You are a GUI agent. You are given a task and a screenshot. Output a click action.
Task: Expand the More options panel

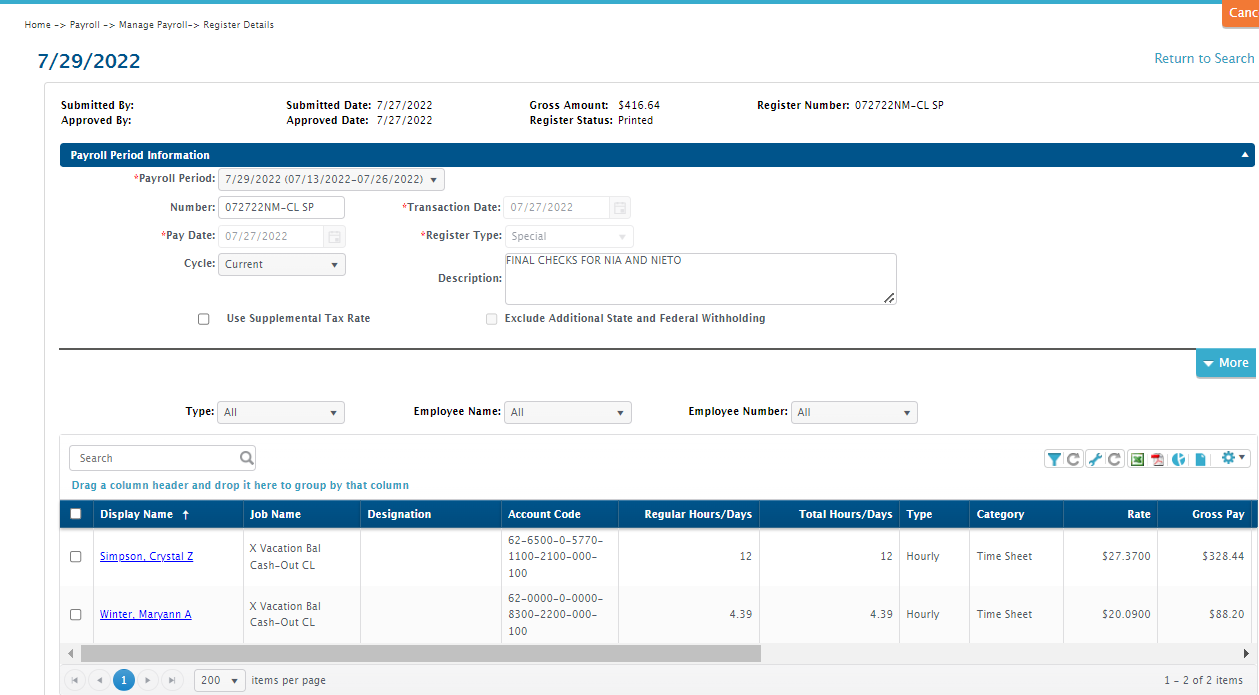(x=1226, y=363)
